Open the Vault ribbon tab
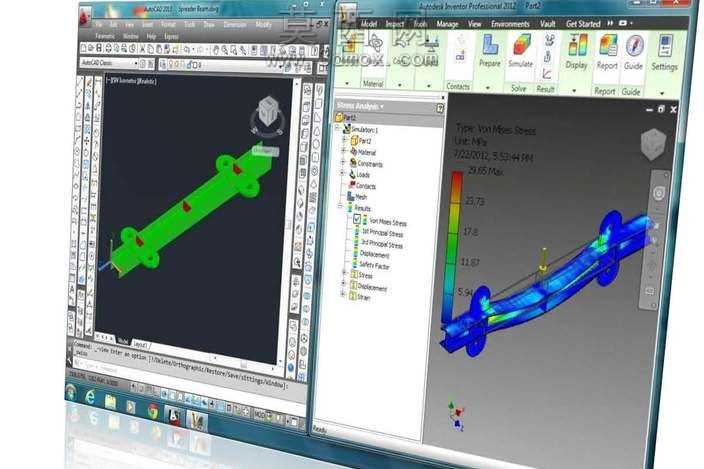Image resolution: width=704 pixels, height=469 pixels. point(548,24)
